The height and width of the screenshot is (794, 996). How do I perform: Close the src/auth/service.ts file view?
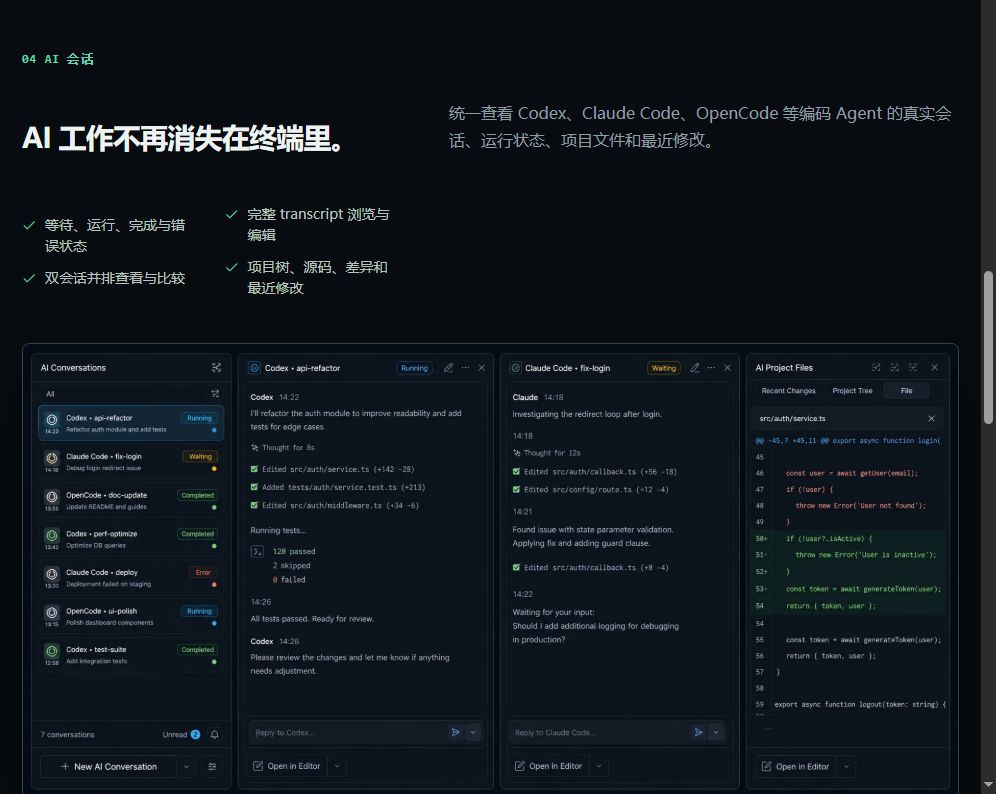tap(931, 419)
